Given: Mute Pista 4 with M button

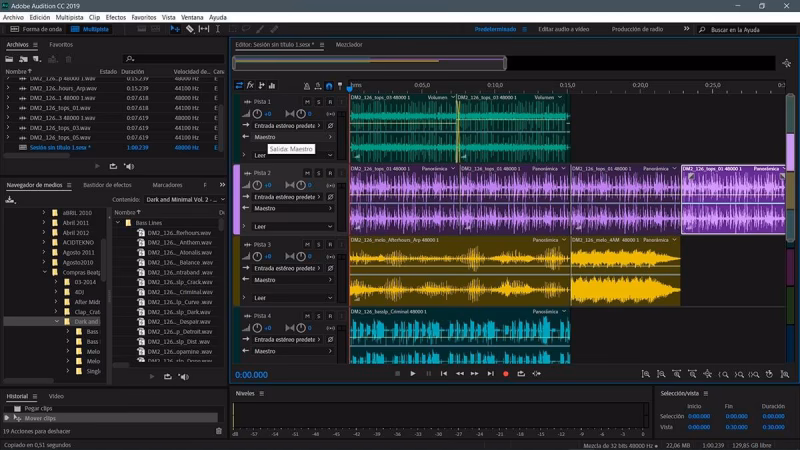Looking at the screenshot, I should coord(307,316).
